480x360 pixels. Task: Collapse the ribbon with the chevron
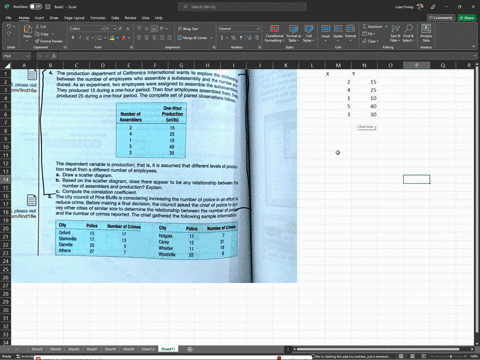click(474, 46)
